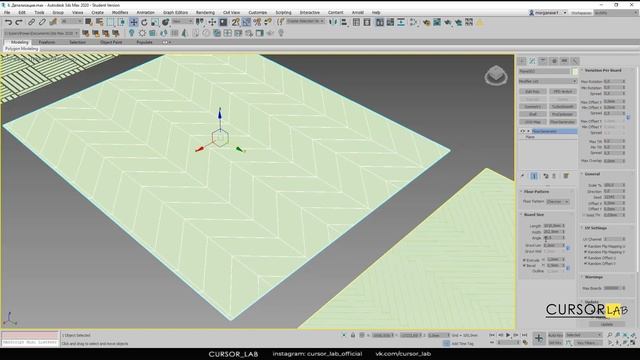The height and width of the screenshot is (360, 640).
Task: Click the Selection Lock toggle icon
Action: pos(353,335)
